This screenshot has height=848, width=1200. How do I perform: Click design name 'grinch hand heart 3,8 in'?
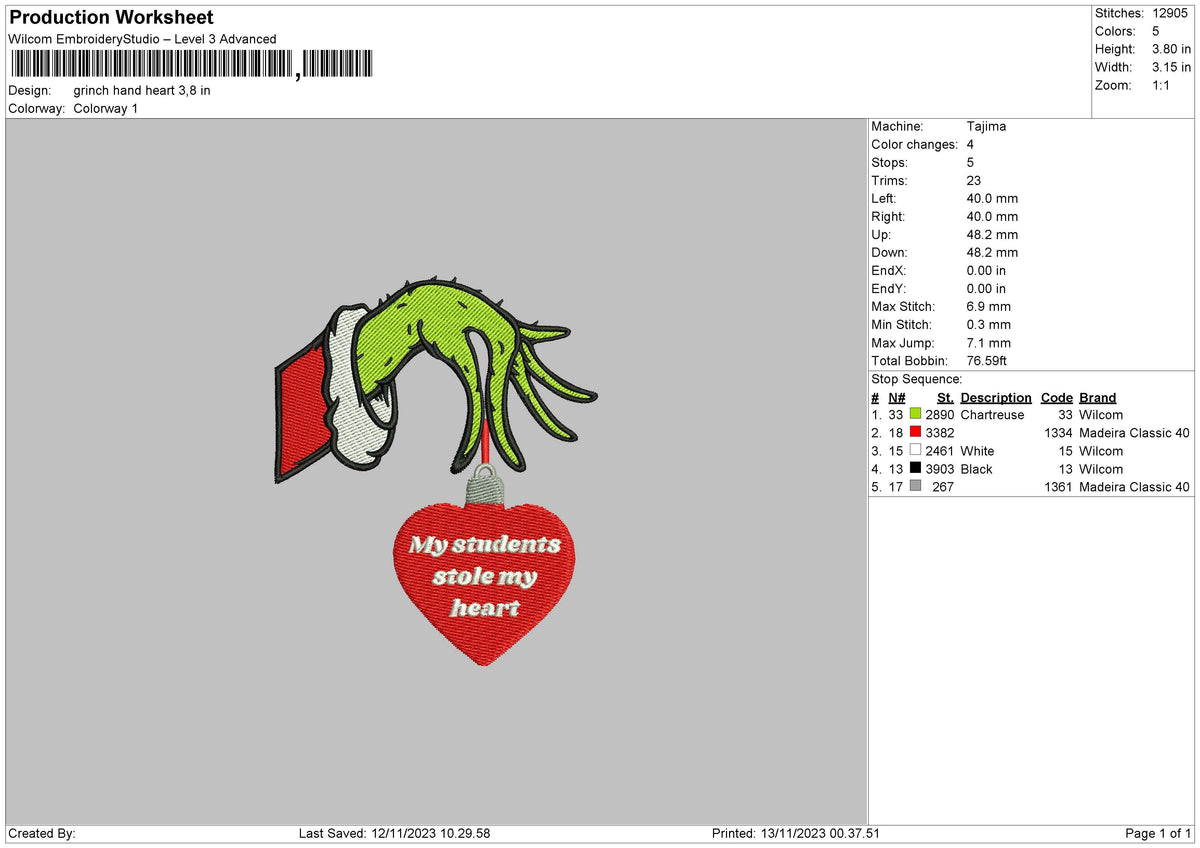click(x=142, y=90)
